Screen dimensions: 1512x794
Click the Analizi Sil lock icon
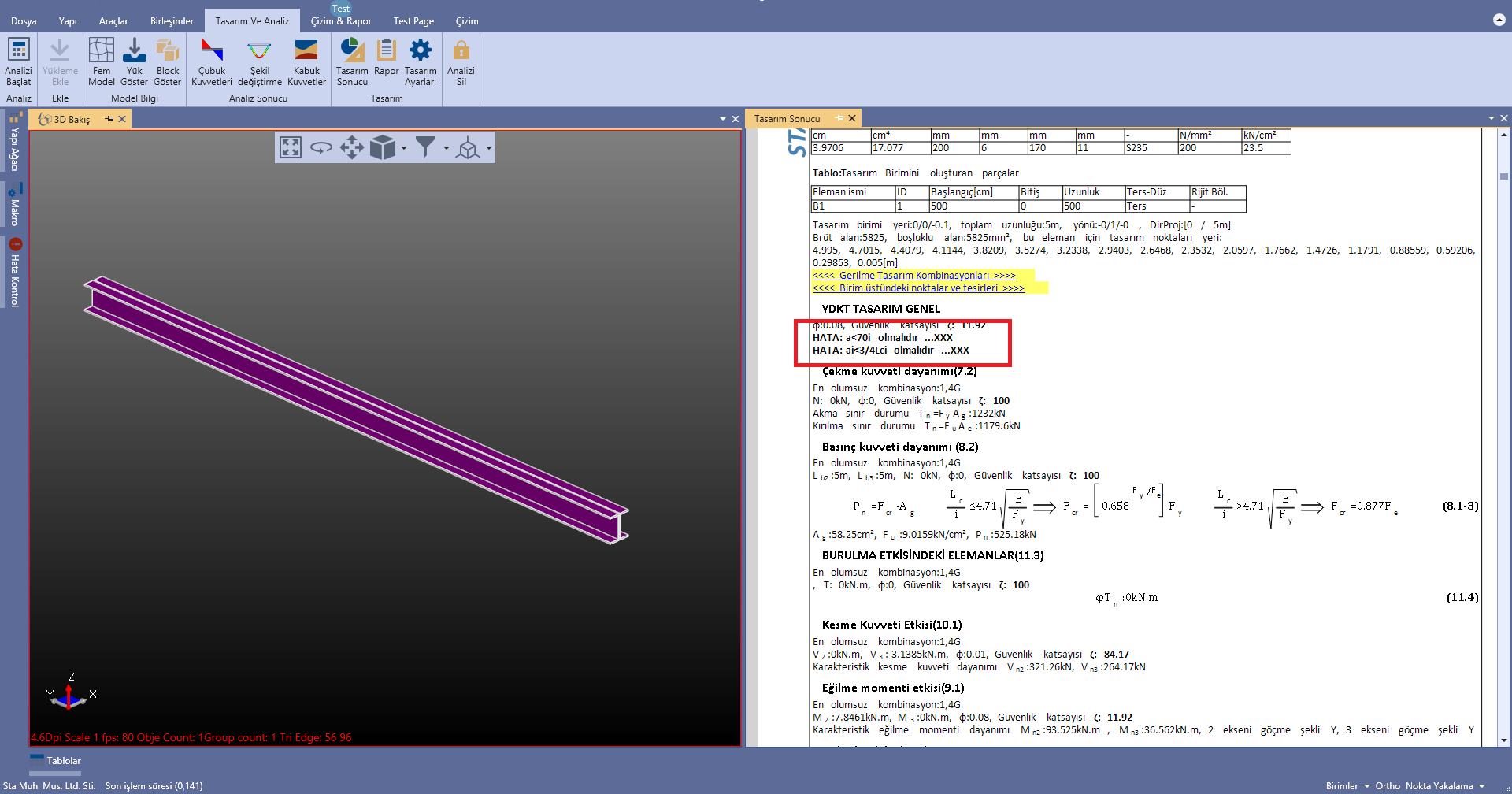[x=461, y=61]
